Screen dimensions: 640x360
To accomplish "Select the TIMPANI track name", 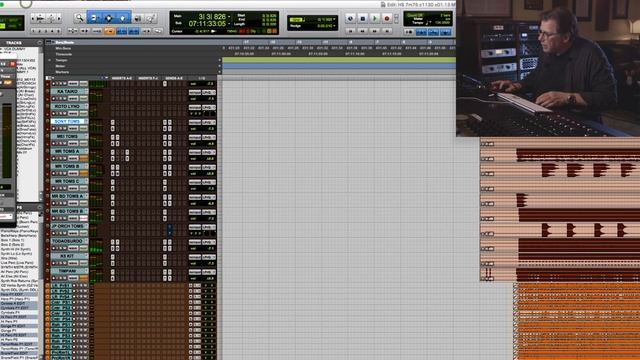I will pyautogui.click(x=68, y=271).
